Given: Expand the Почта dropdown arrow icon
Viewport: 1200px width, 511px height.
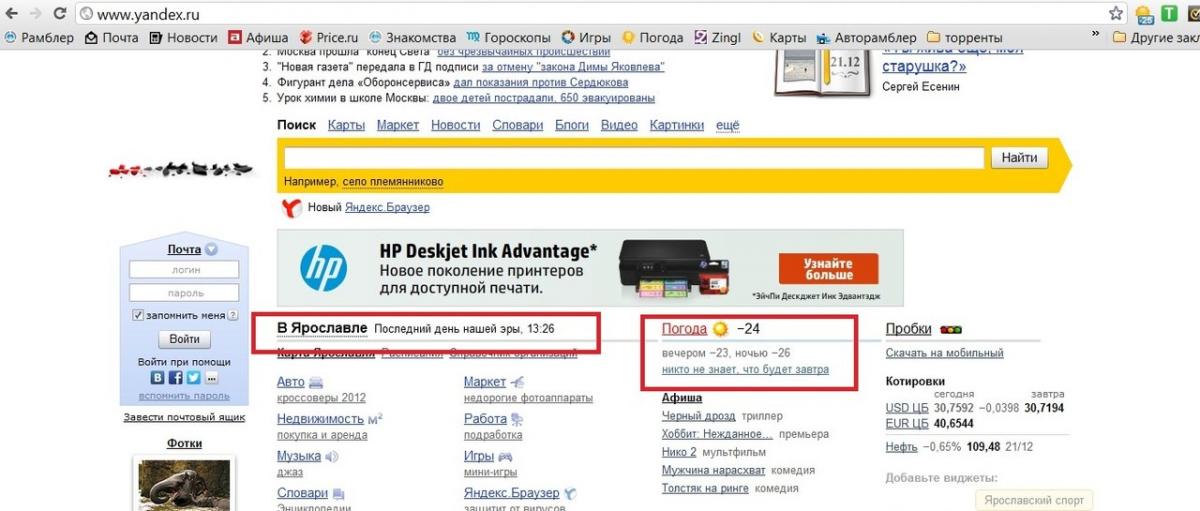Looking at the screenshot, I should click(x=211, y=250).
